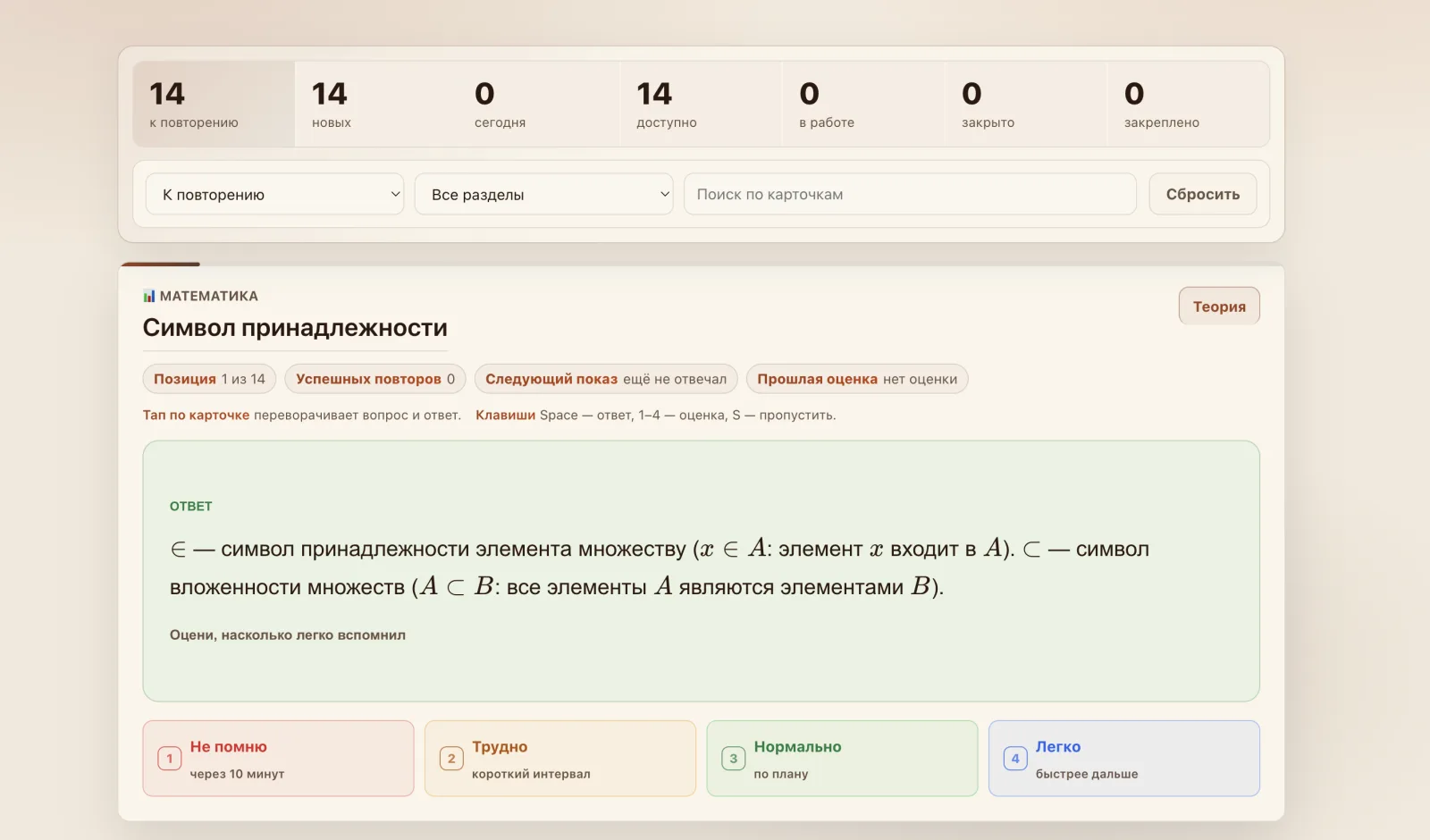1430x840 pixels.
Task: Rate the card as Трудно
Action: [x=560, y=759]
